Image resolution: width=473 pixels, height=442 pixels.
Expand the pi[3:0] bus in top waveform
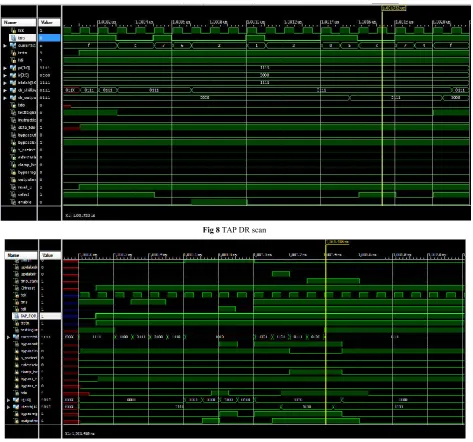pyautogui.click(x=5, y=68)
